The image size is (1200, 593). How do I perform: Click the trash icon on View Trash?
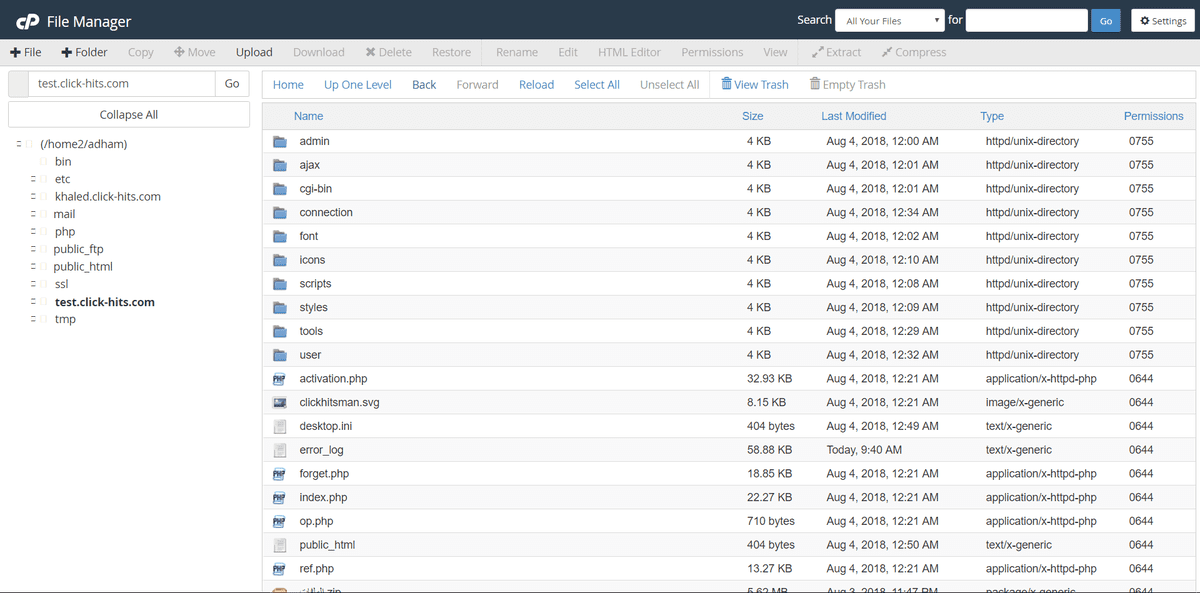726,84
